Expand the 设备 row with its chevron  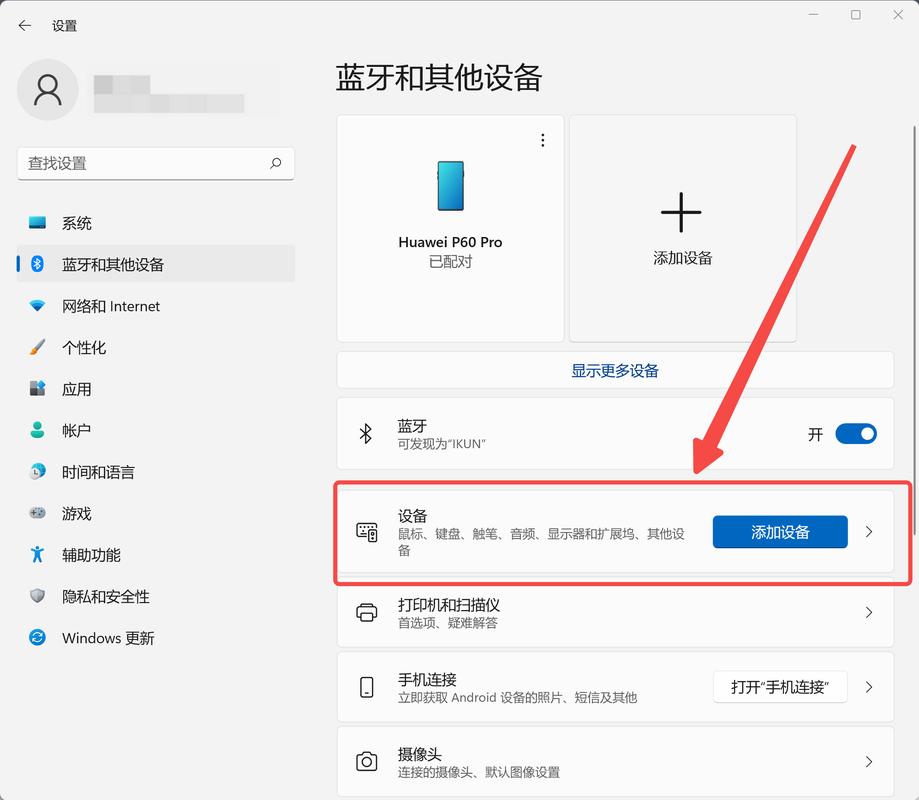click(x=868, y=531)
